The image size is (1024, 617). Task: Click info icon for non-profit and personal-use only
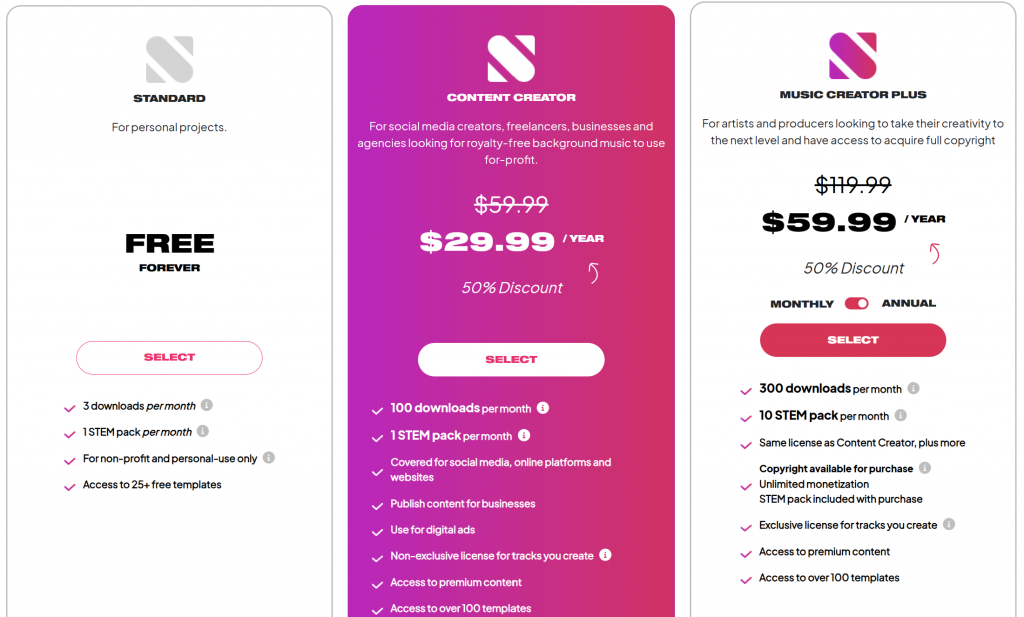[x=268, y=458]
